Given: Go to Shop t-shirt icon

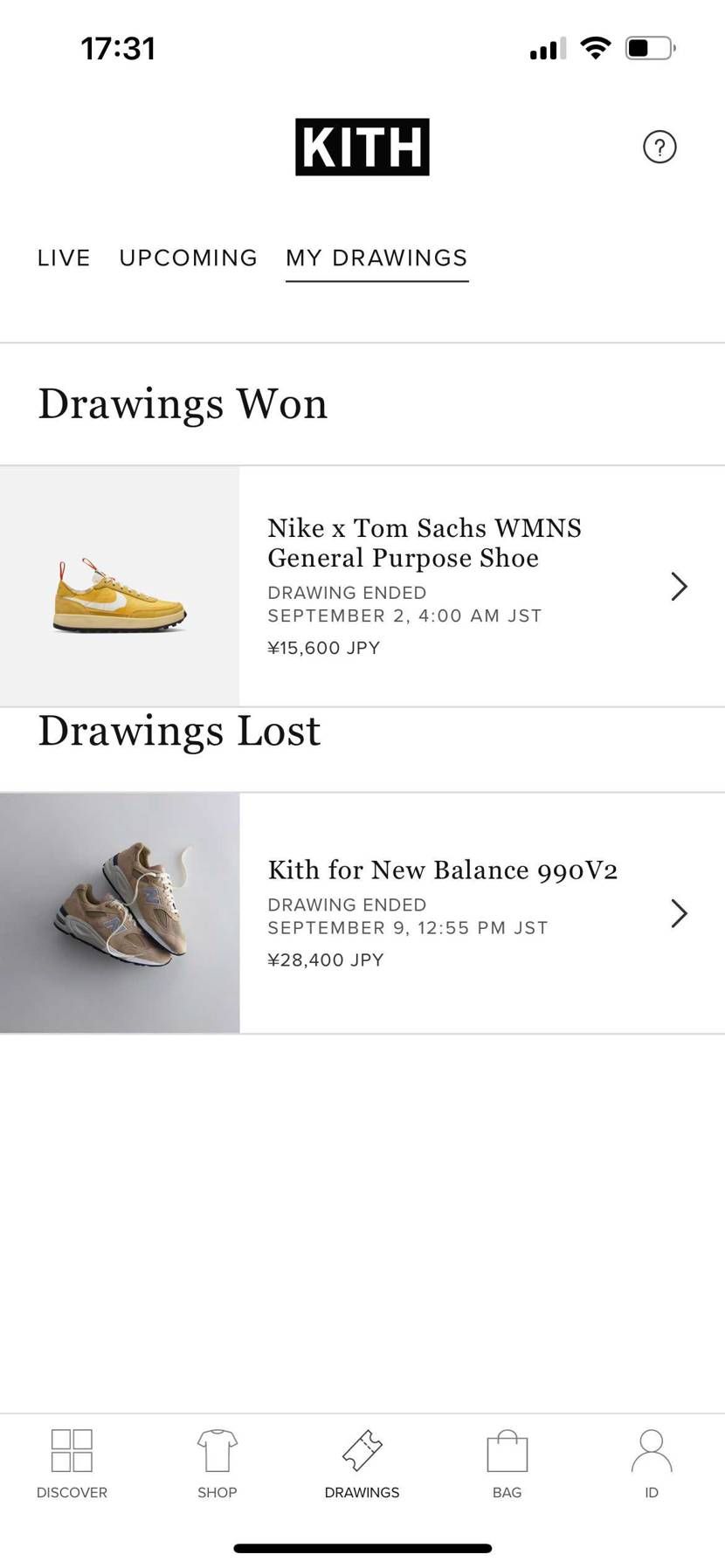Looking at the screenshot, I should tap(217, 1451).
